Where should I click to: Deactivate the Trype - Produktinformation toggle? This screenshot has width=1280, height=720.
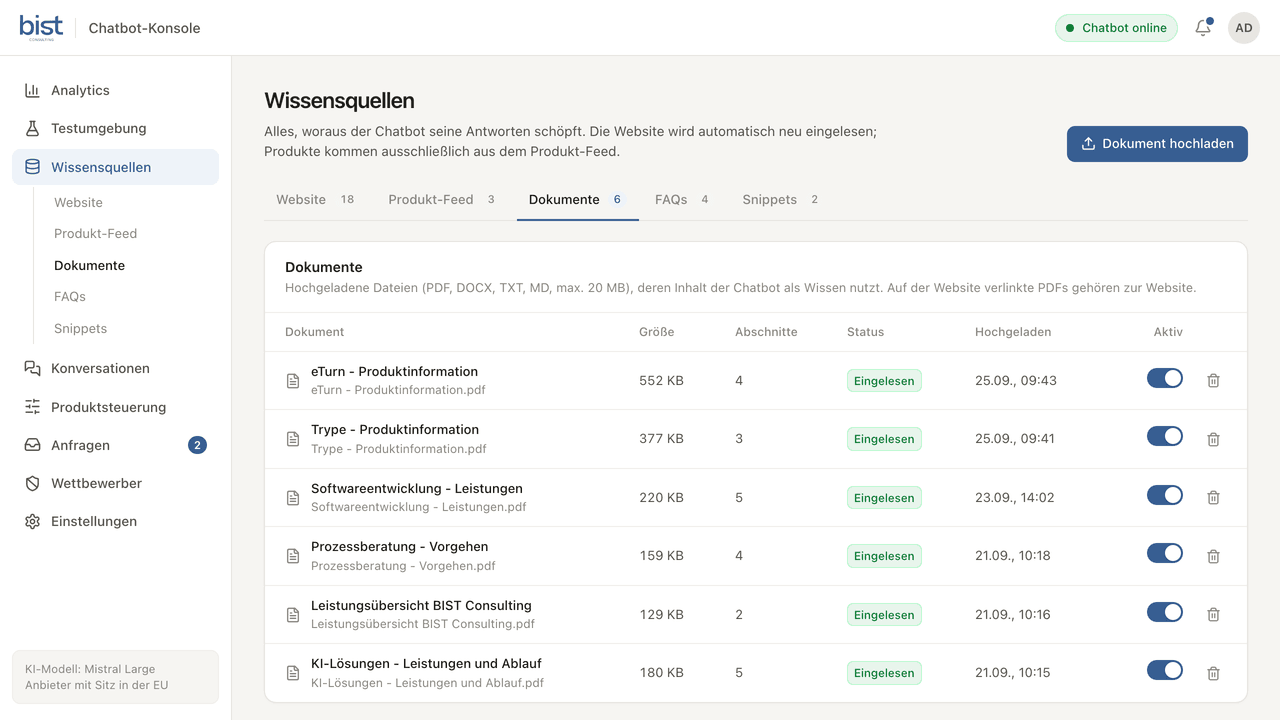1165,436
